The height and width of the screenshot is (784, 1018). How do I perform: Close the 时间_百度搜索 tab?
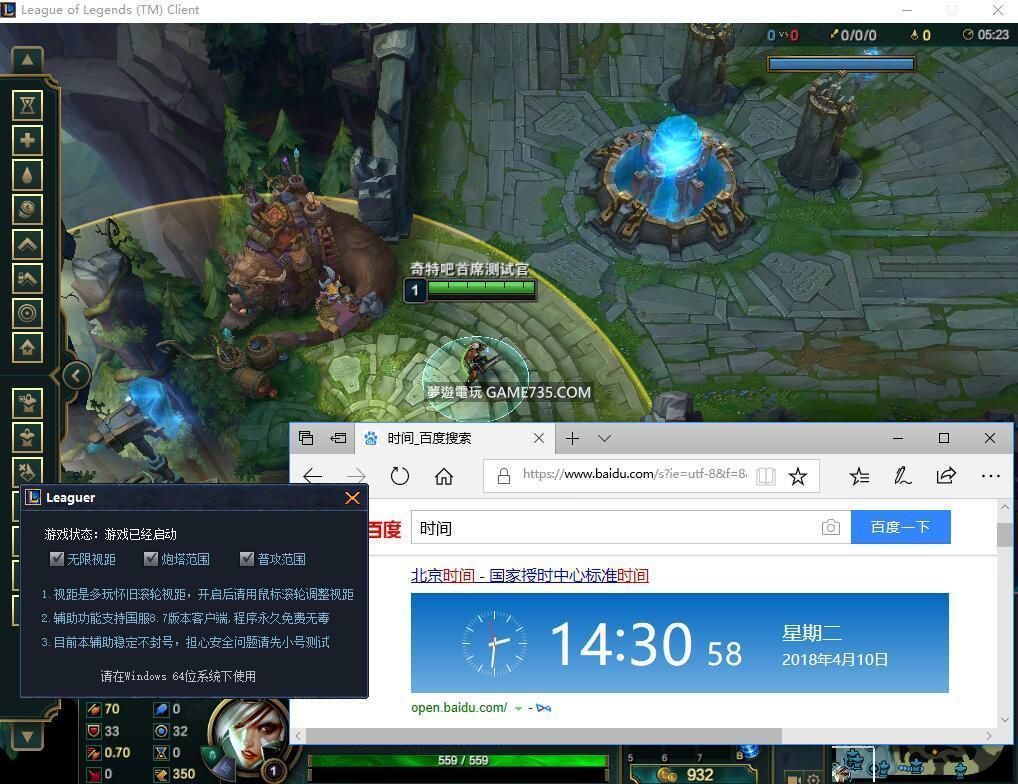tap(539, 438)
